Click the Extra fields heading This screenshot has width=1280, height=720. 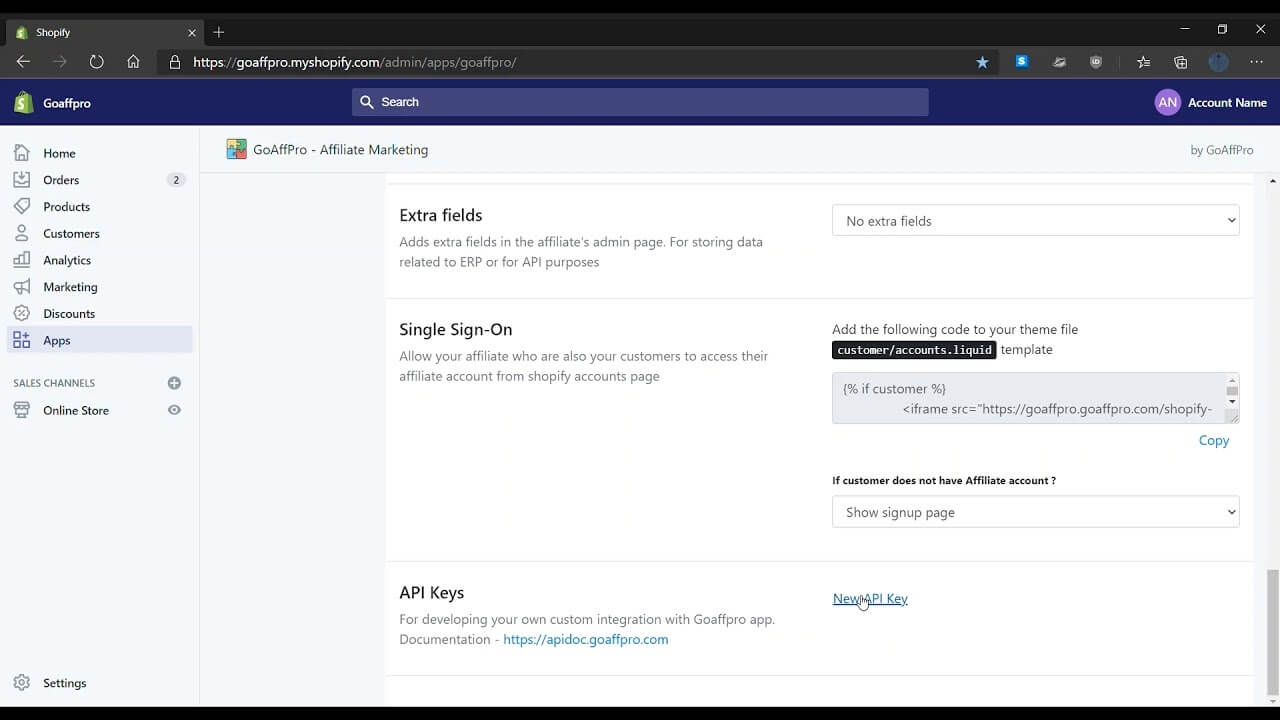coord(440,215)
